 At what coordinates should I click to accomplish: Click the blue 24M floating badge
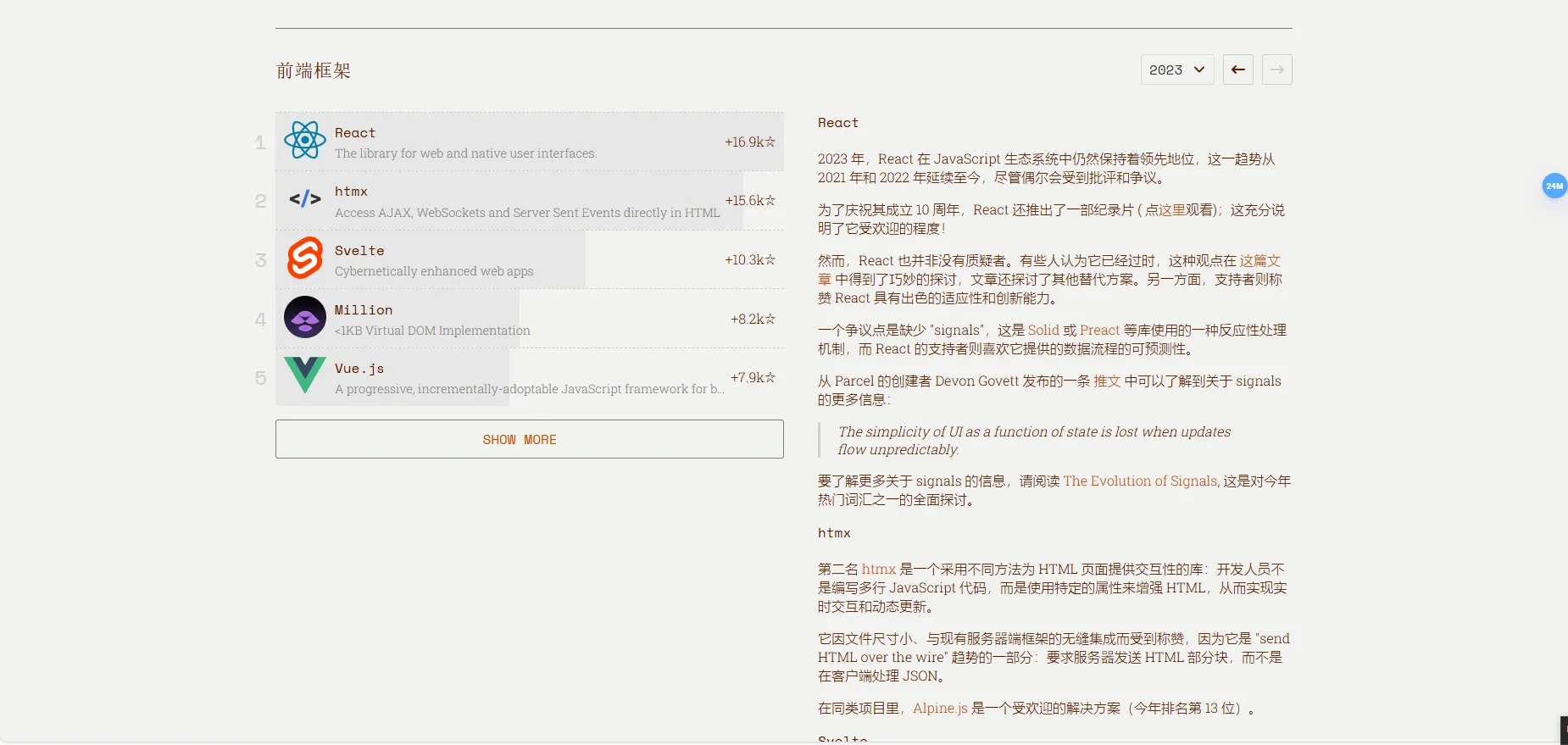1554,186
